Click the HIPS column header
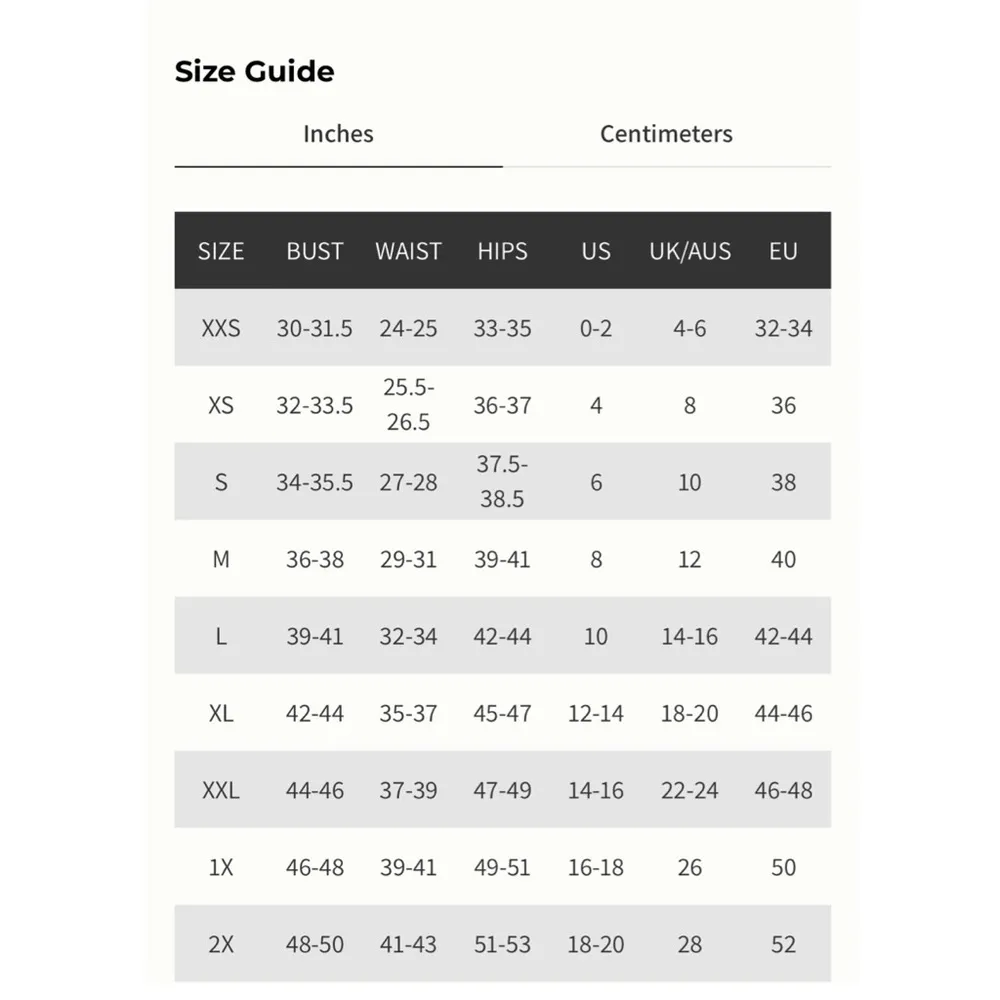 pos(502,251)
